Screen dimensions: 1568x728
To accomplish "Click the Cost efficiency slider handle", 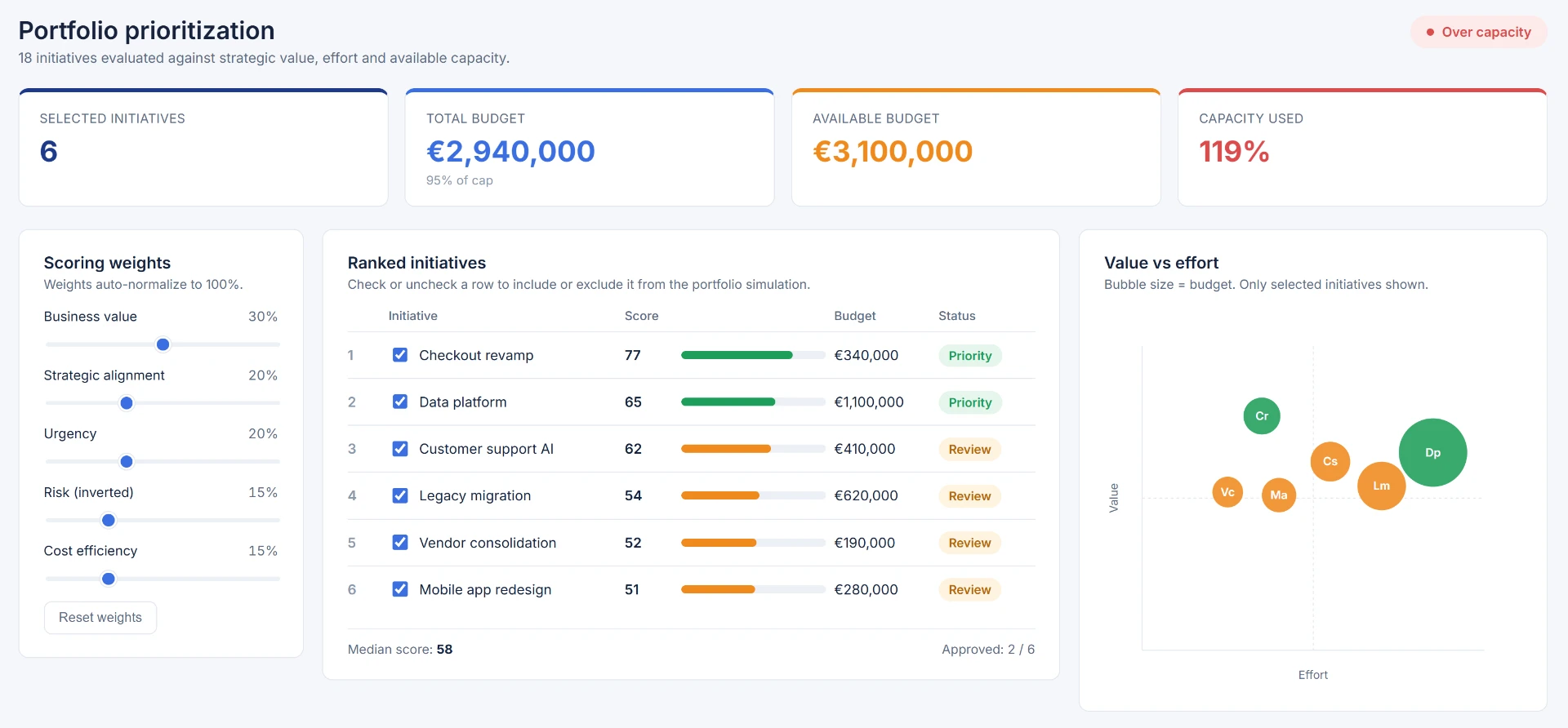I will (x=109, y=579).
